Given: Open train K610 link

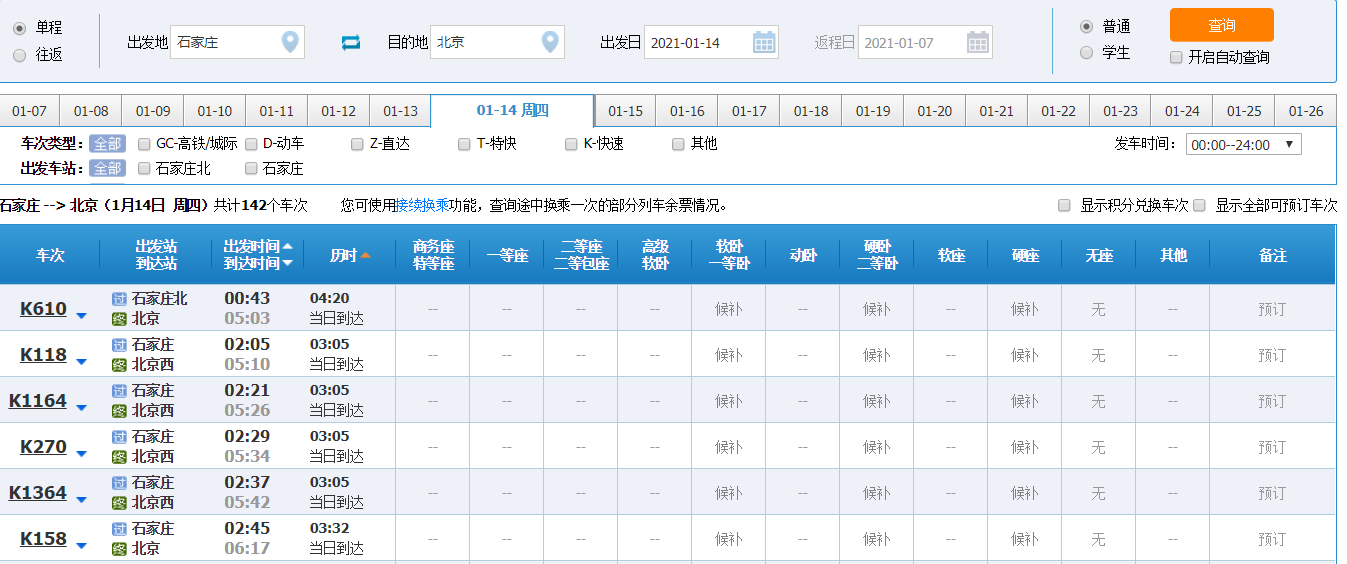Looking at the screenshot, I should click(43, 309).
